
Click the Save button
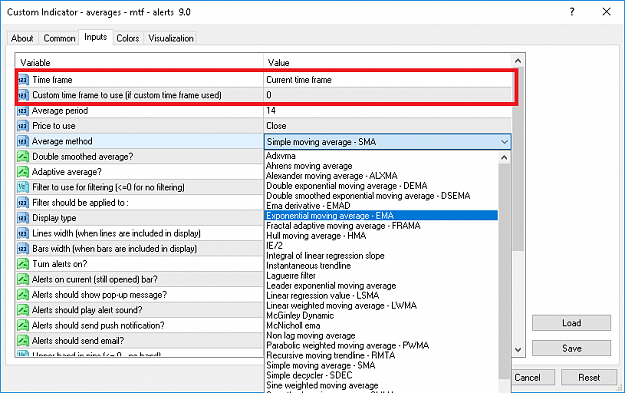click(x=571, y=348)
